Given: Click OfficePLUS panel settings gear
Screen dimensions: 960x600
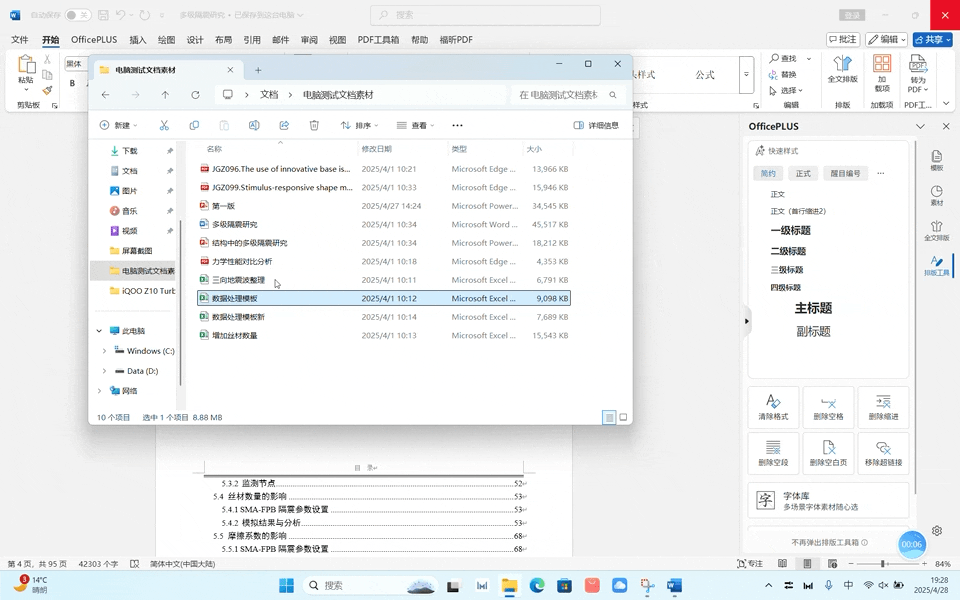Looking at the screenshot, I should click(937, 531).
